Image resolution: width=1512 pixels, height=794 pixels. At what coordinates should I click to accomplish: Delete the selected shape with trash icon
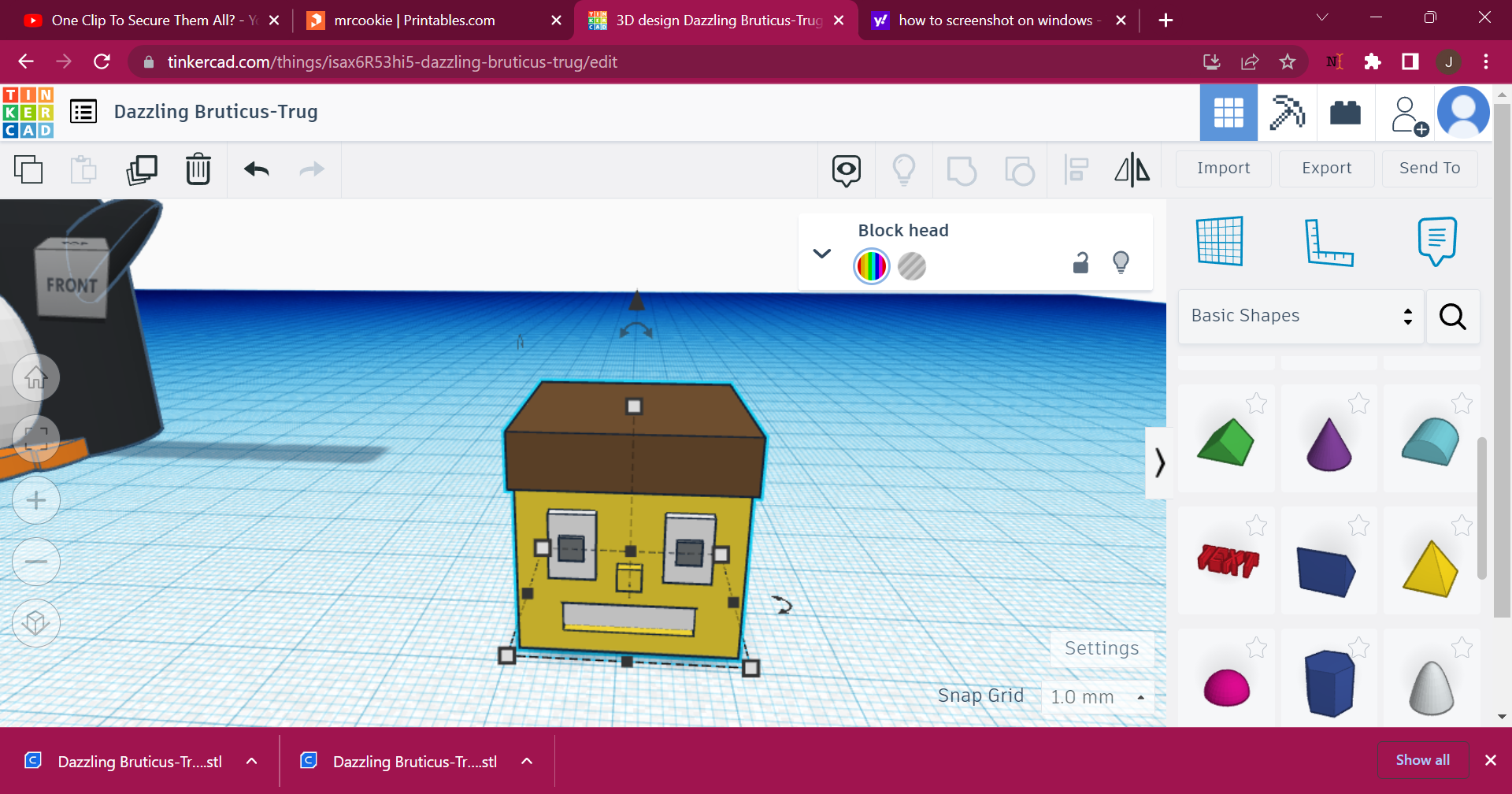pyautogui.click(x=198, y=169)
